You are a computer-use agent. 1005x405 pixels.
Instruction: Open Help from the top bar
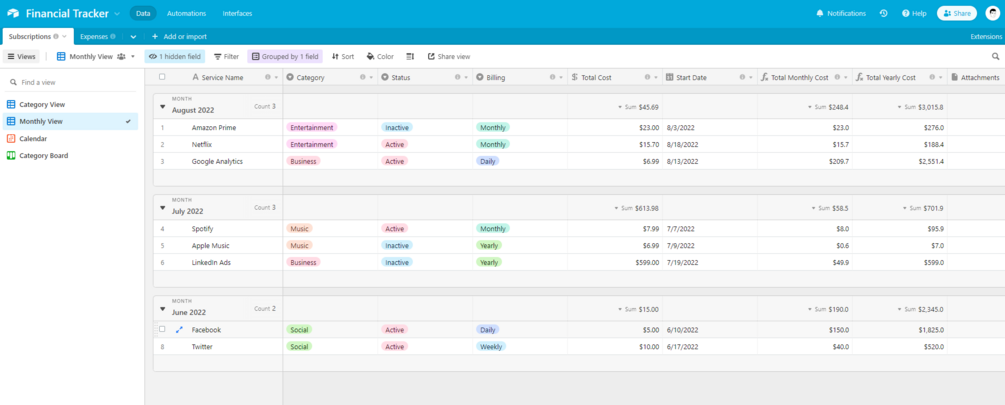(x=914, y=13)
